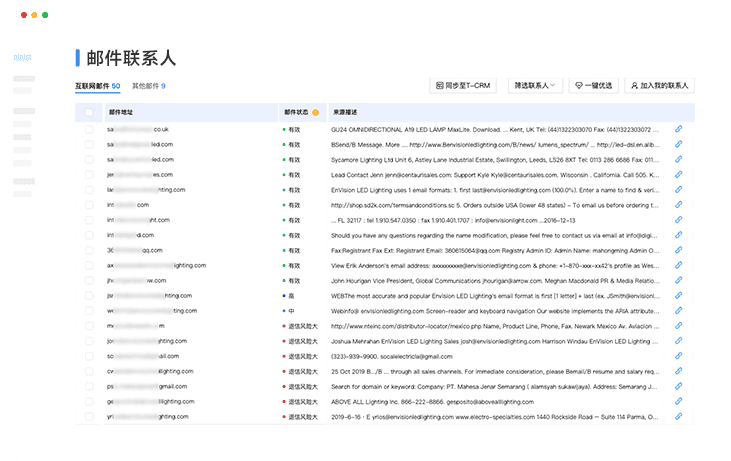The height and width of the screenshot is (461, 731).
Task: Click the orange info icon beside 邮件状态
Action: tap(316, 113)
